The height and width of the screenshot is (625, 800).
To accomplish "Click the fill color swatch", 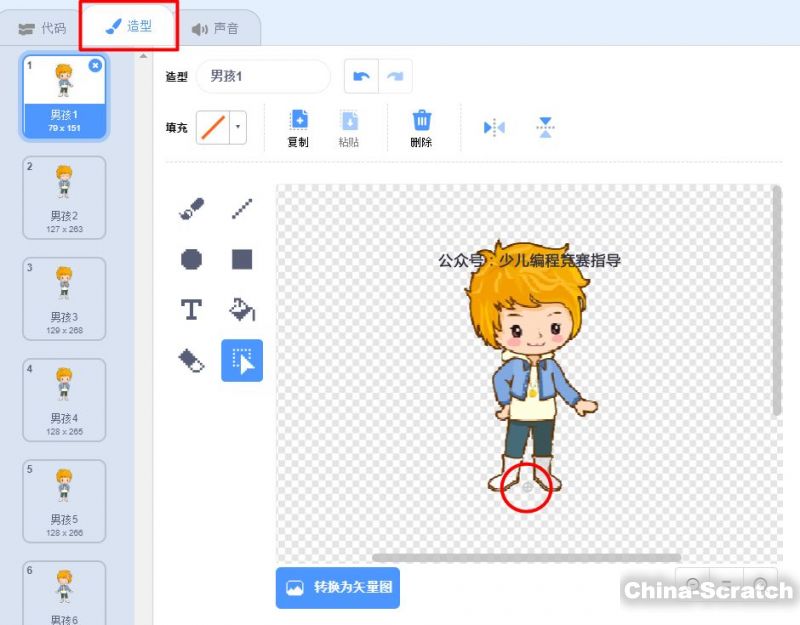I will [212, 128].
